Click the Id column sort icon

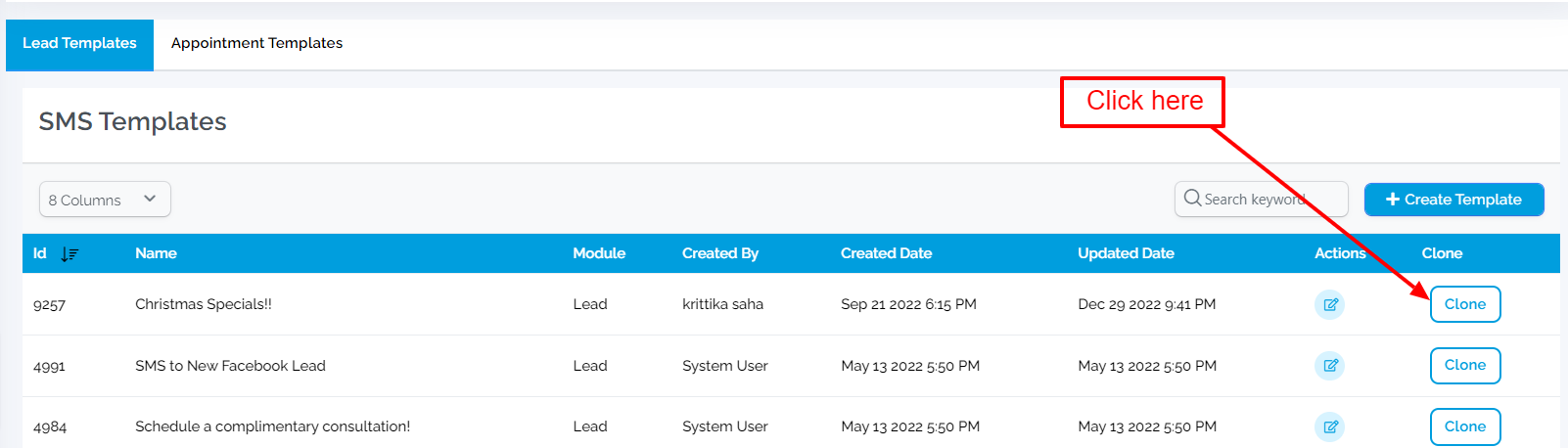pyautogui.click(x=69, y=254)
